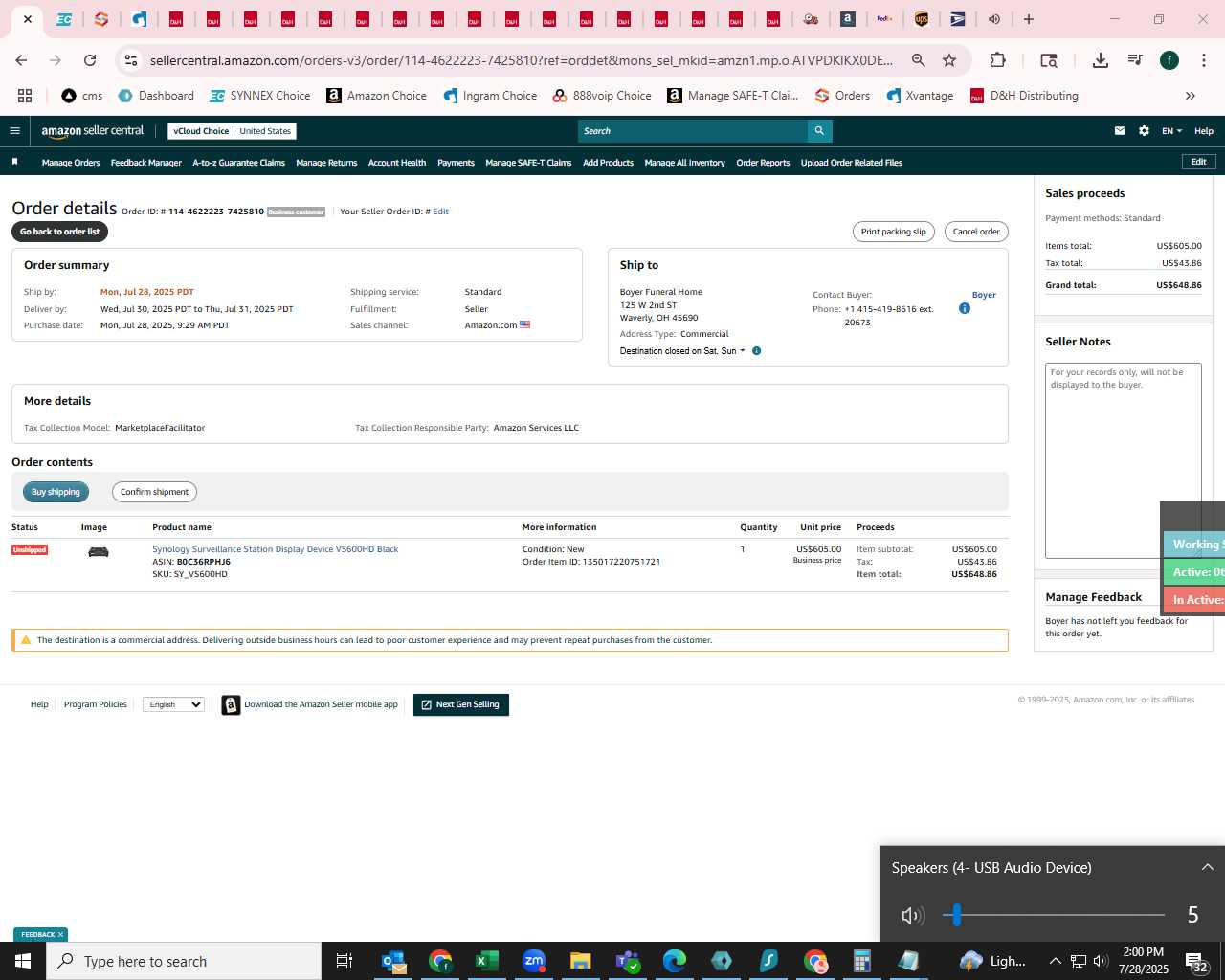Open the EN language dropdown in the header
The image size is (1225, 980).
pyautogui.click(x=1171, y=131)
